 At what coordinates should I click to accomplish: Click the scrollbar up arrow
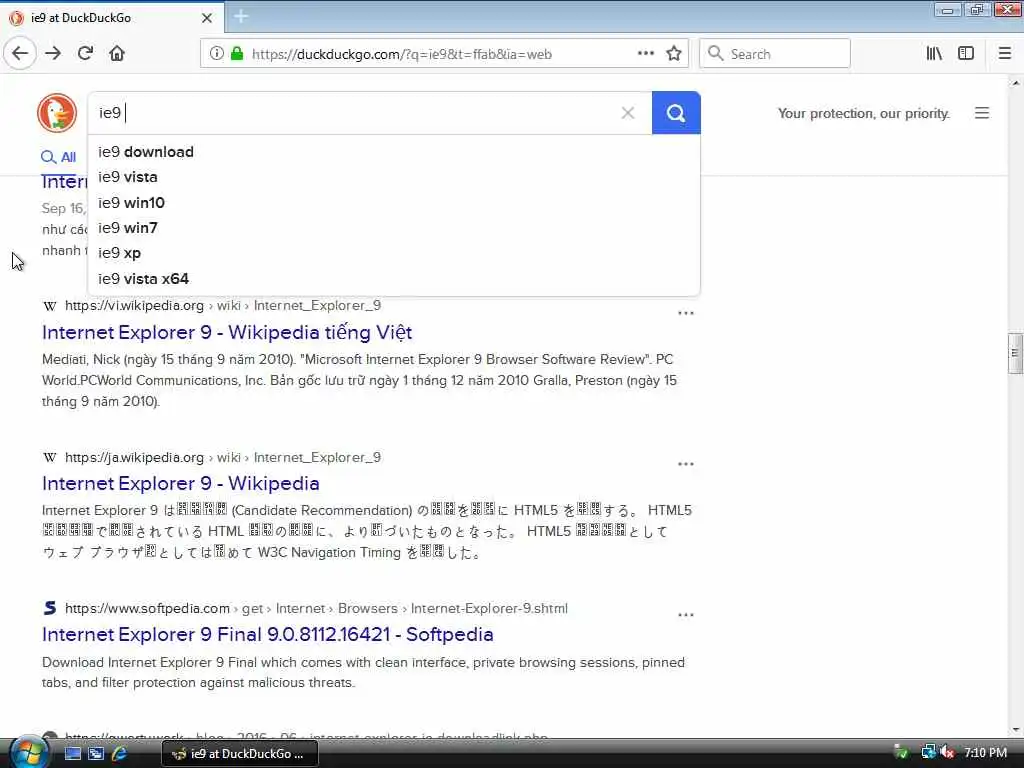[x=1015, y=83]
